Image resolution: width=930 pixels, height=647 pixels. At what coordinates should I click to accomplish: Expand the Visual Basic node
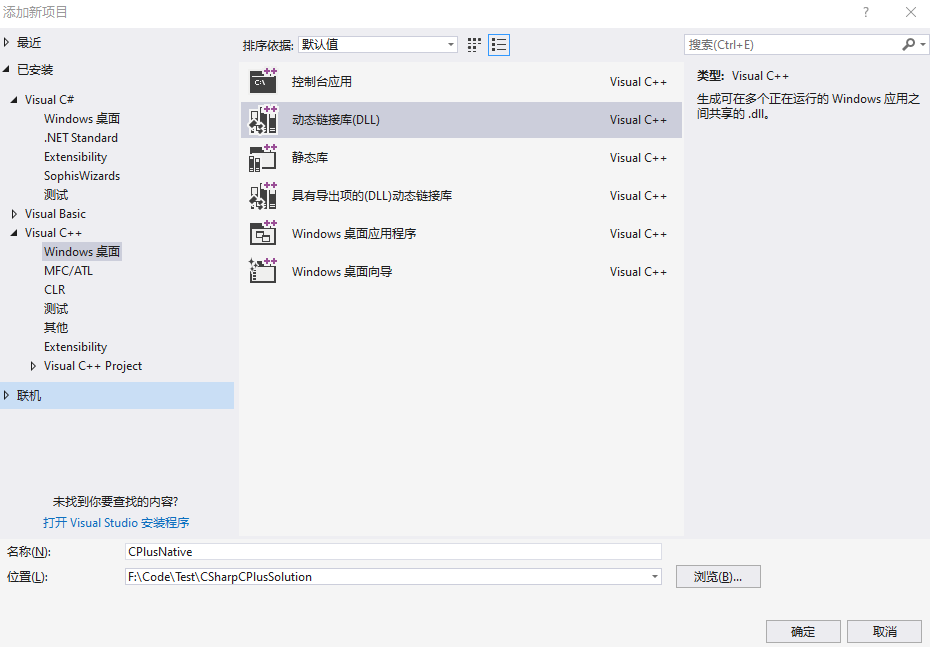[x=14, y=213]
